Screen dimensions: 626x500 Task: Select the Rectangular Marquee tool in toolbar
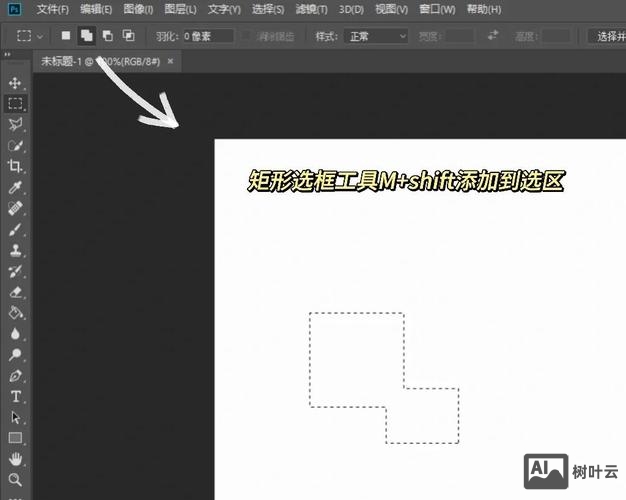pyautogui.click(x=15, y=103)
